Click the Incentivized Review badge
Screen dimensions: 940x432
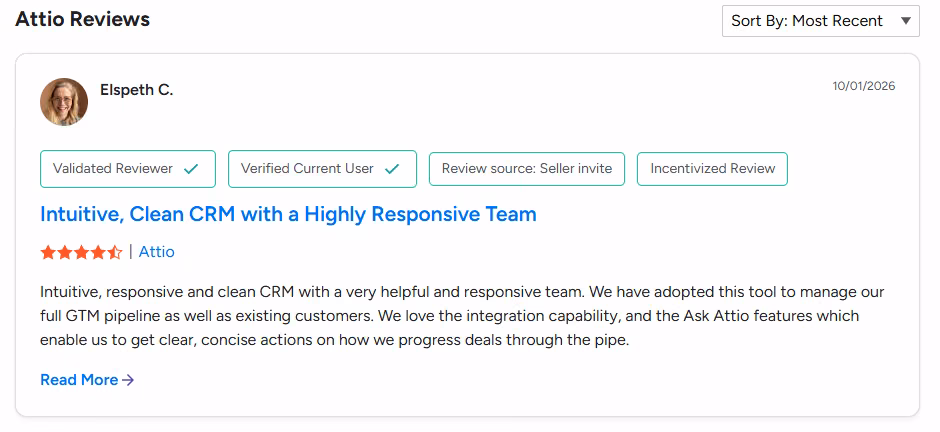tap(712, 169)
